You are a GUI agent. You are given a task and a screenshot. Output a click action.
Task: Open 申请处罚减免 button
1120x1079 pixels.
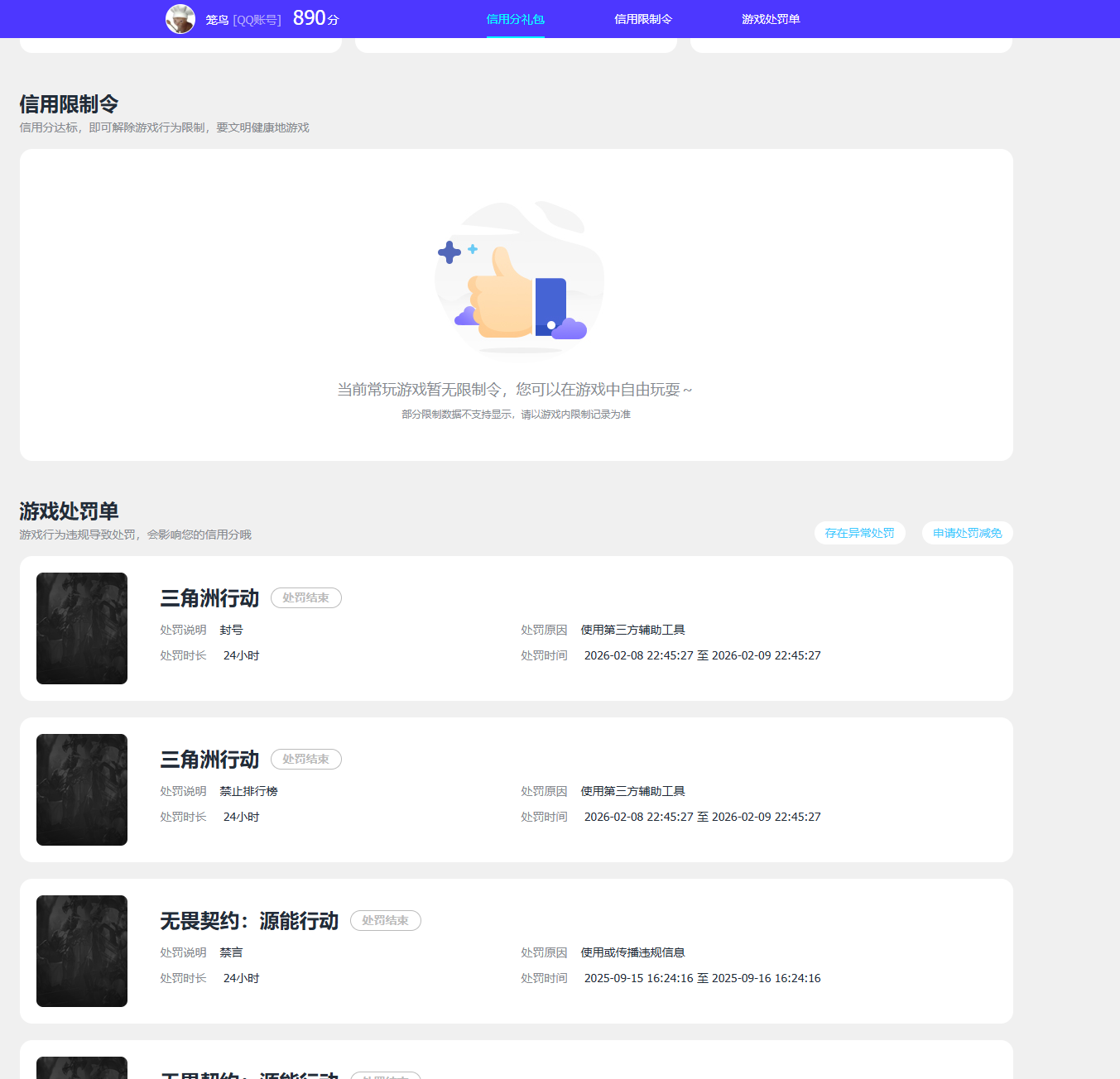click(x=968, y=533)
